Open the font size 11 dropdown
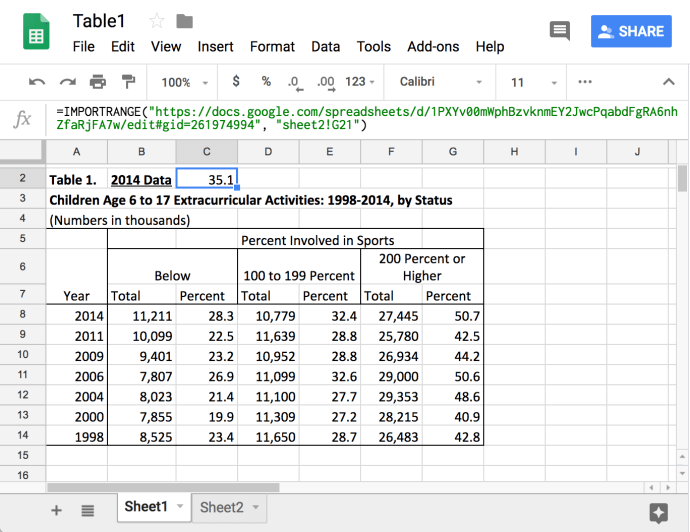 530,82
